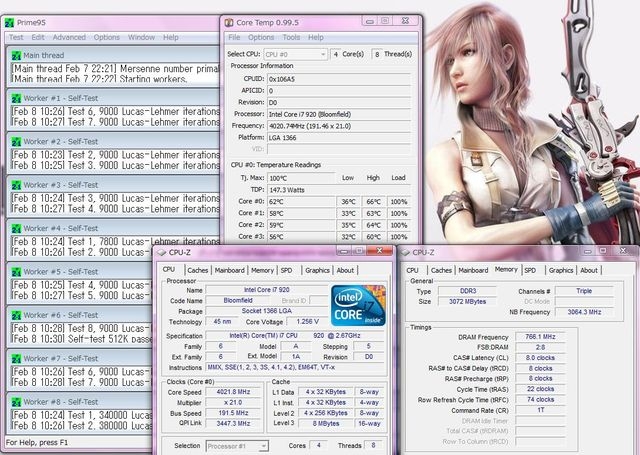
Task: Switch to Graphics tab in right CPU-Z
Action: 561,270
